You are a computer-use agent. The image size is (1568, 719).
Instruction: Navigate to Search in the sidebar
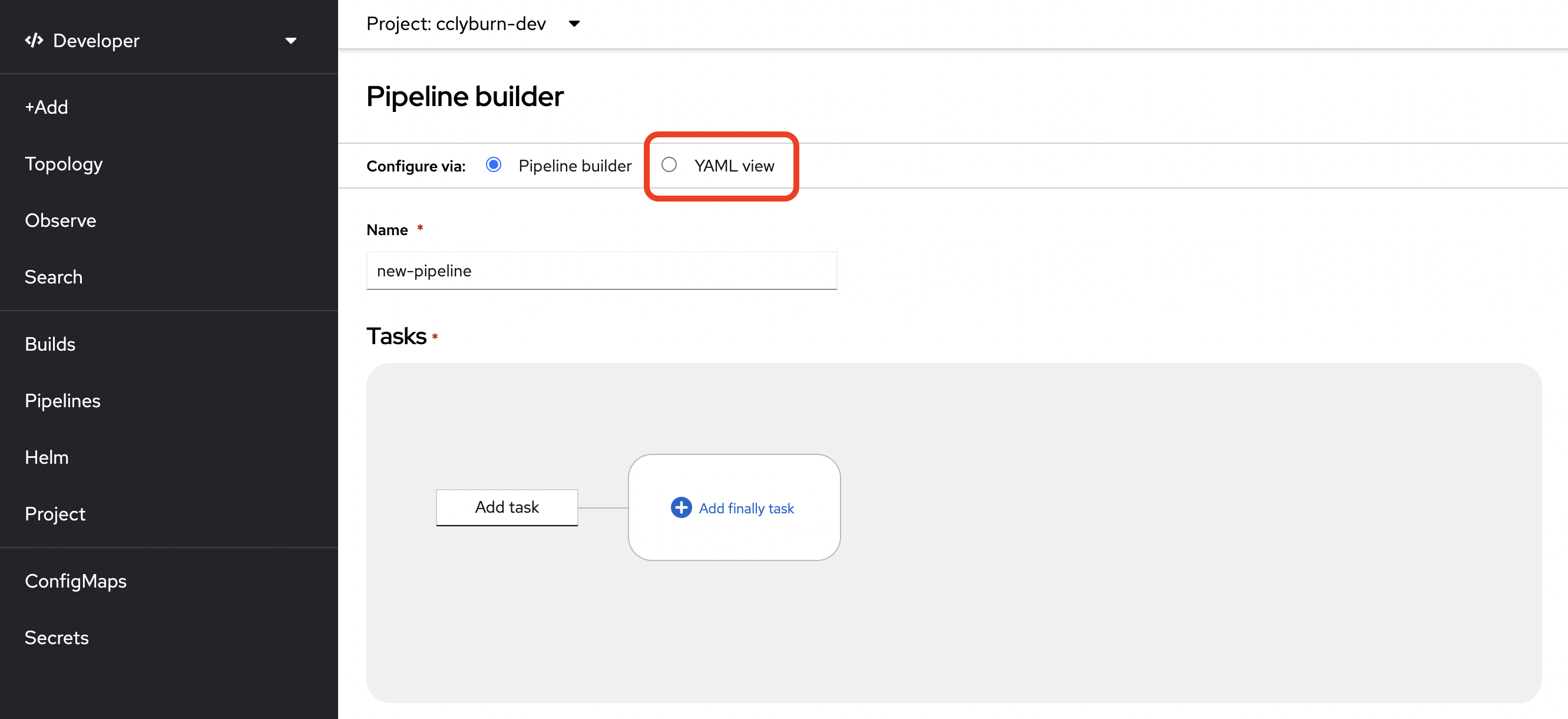tap(54, 277)
